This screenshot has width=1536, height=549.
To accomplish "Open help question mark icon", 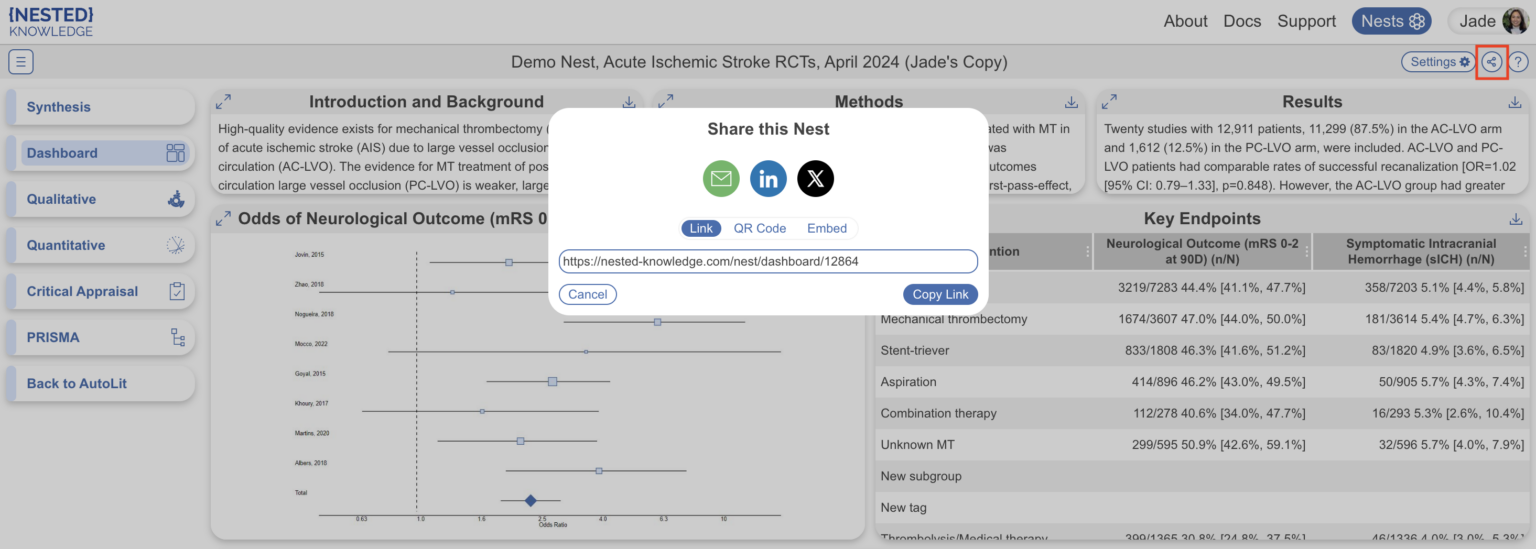I will [x=1518, y=62].
